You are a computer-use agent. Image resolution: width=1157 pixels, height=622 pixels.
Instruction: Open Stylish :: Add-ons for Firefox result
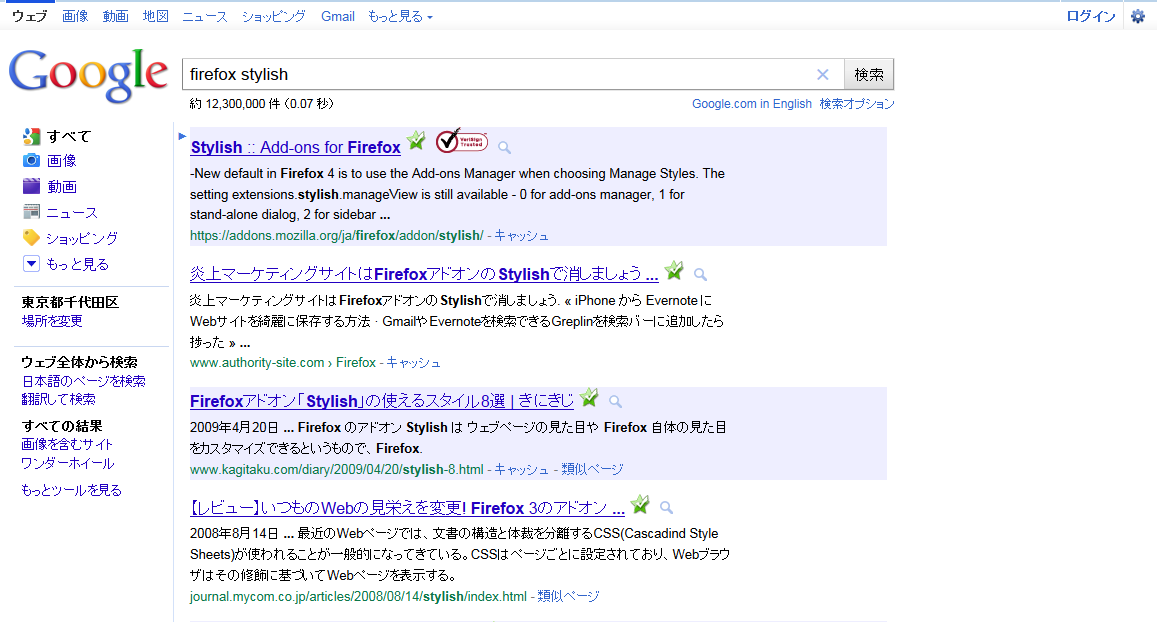click(296, 147)
